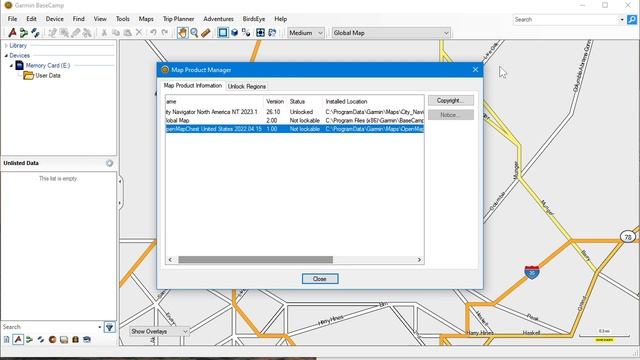The image size is (640, 360).
Task: Switch to 3D map view icon
Action: 234,33
